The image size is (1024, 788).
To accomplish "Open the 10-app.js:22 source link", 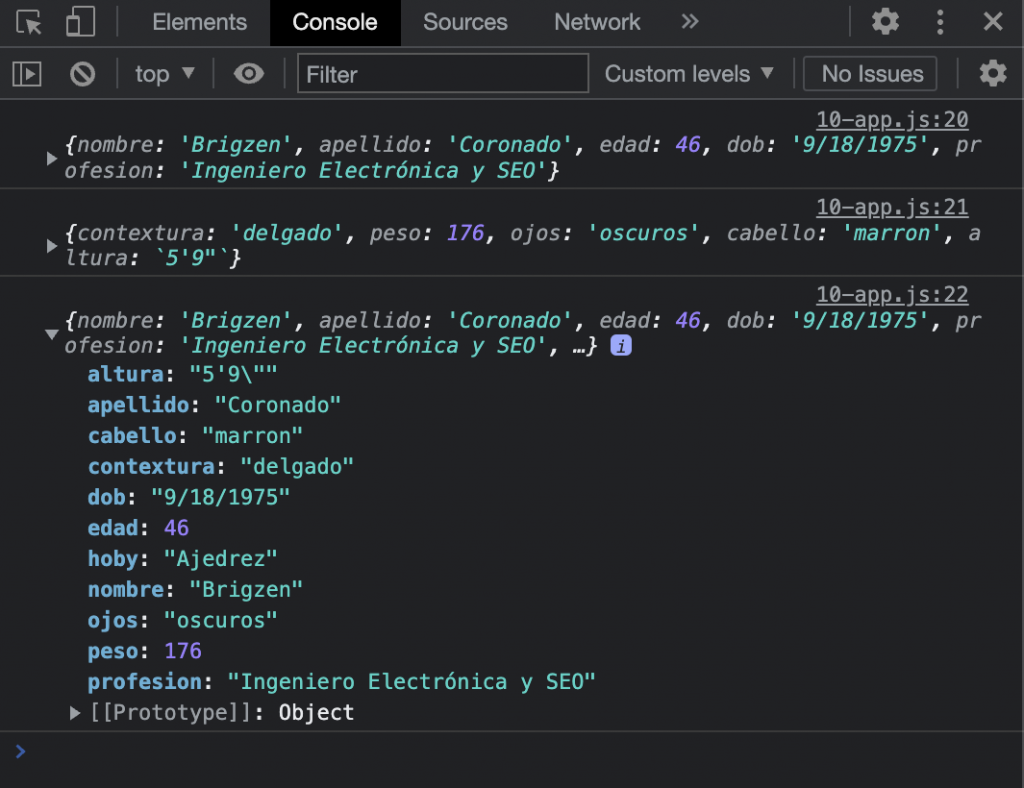I will [x=892, y=294].
